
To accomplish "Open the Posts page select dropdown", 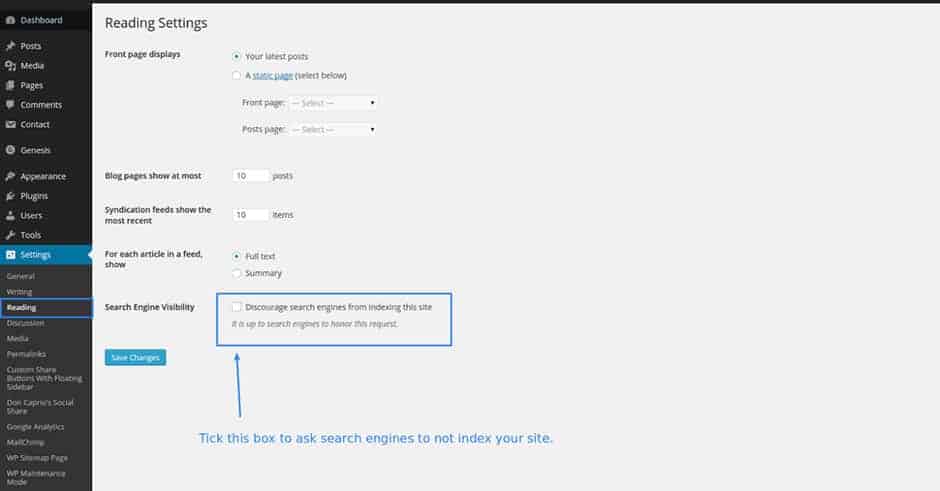I will coord(333,129).
